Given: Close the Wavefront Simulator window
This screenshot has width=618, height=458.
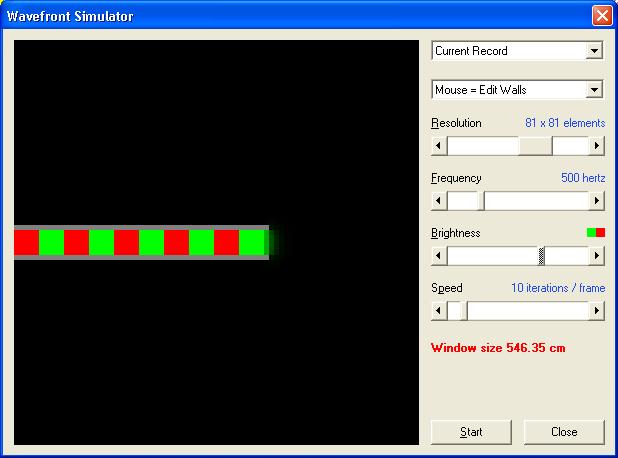Looking at the screenshot, I should click(602, 16).
